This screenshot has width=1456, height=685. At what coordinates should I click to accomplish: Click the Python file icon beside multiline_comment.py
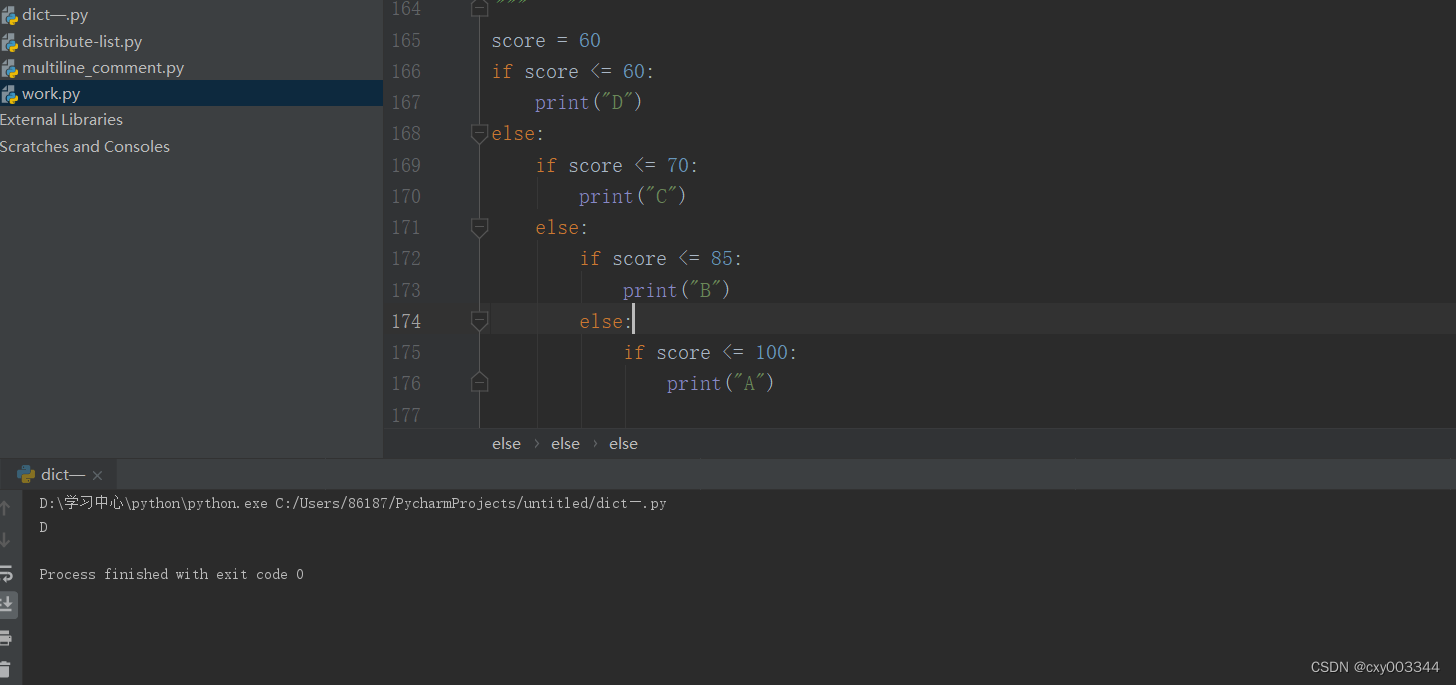pyautogui.click(x=10, y=68)
